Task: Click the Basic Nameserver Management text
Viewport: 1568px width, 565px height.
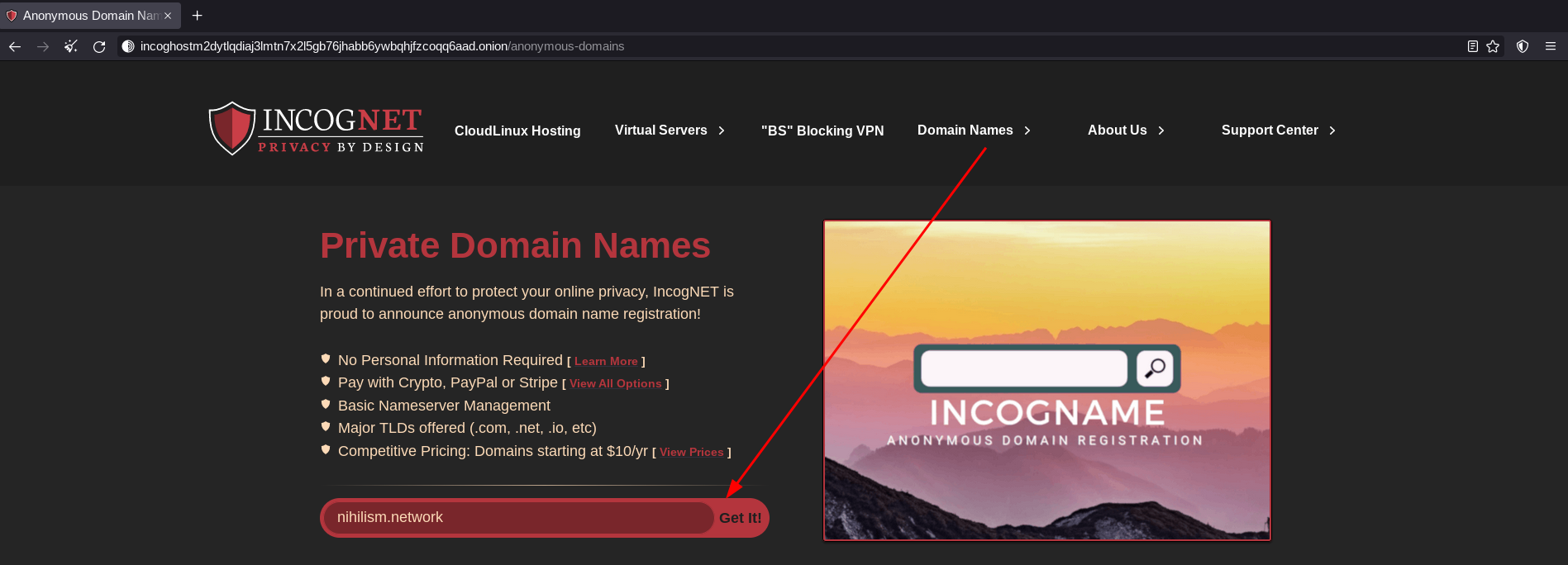Action: click(444, 406)
